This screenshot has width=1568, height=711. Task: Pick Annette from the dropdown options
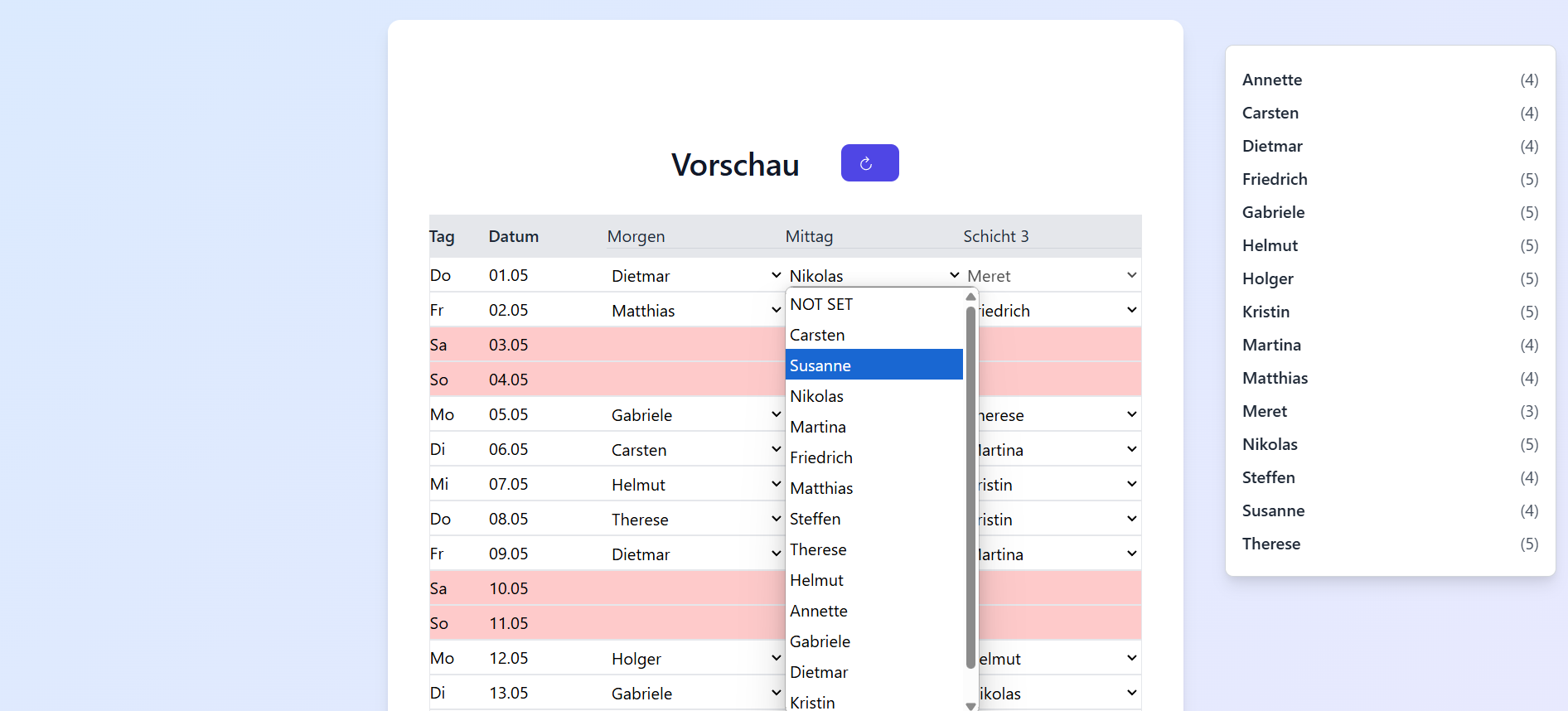(x=874, y=611)
